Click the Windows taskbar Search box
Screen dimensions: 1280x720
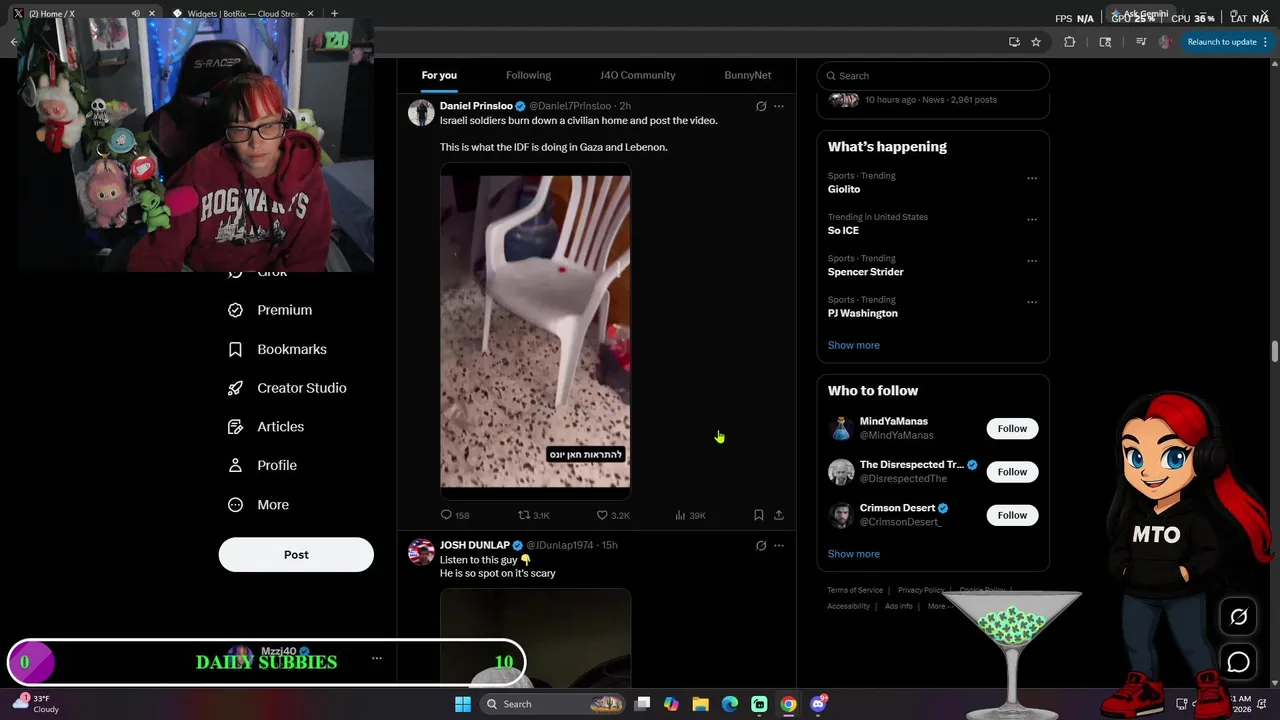pos(553,704)
